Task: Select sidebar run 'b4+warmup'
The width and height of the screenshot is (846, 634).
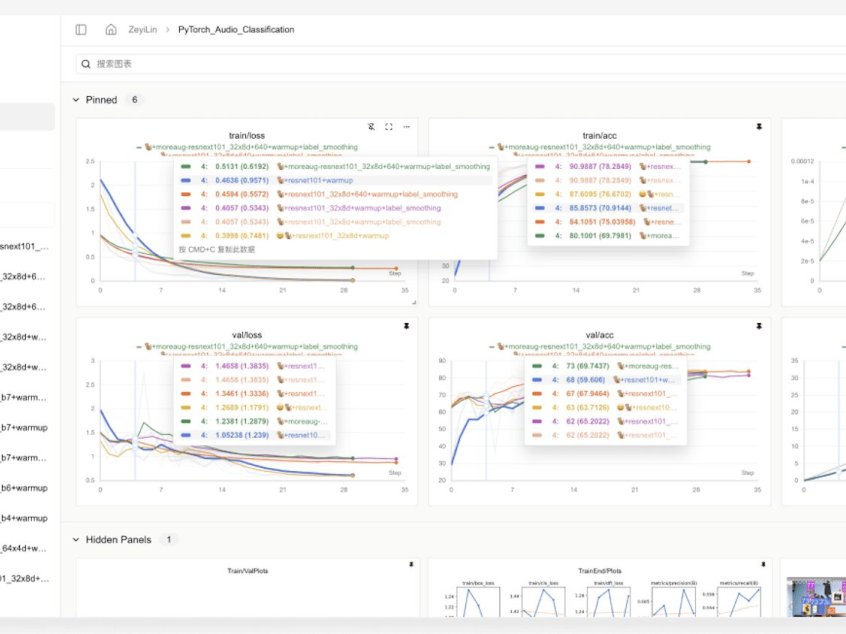Action: (24, 519)
